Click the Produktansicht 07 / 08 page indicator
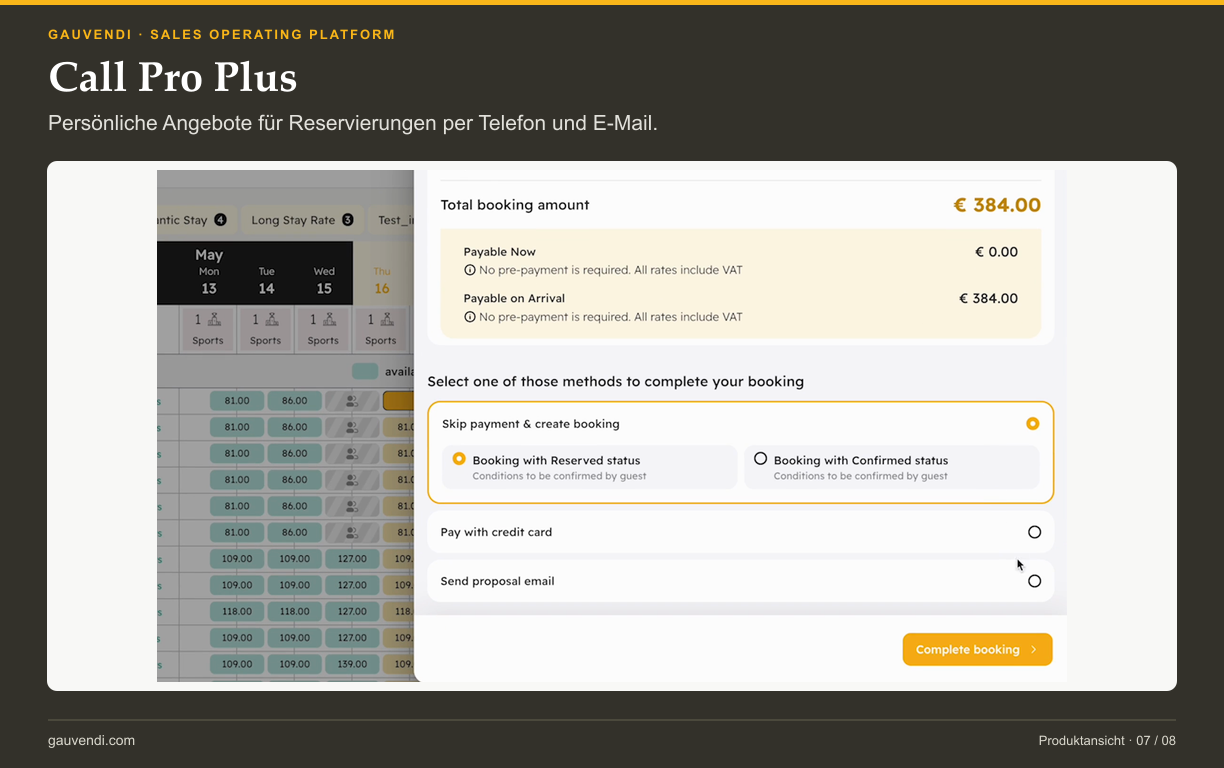The height and width of the screenshot is (768, 1224). (x=1107, y=740)
